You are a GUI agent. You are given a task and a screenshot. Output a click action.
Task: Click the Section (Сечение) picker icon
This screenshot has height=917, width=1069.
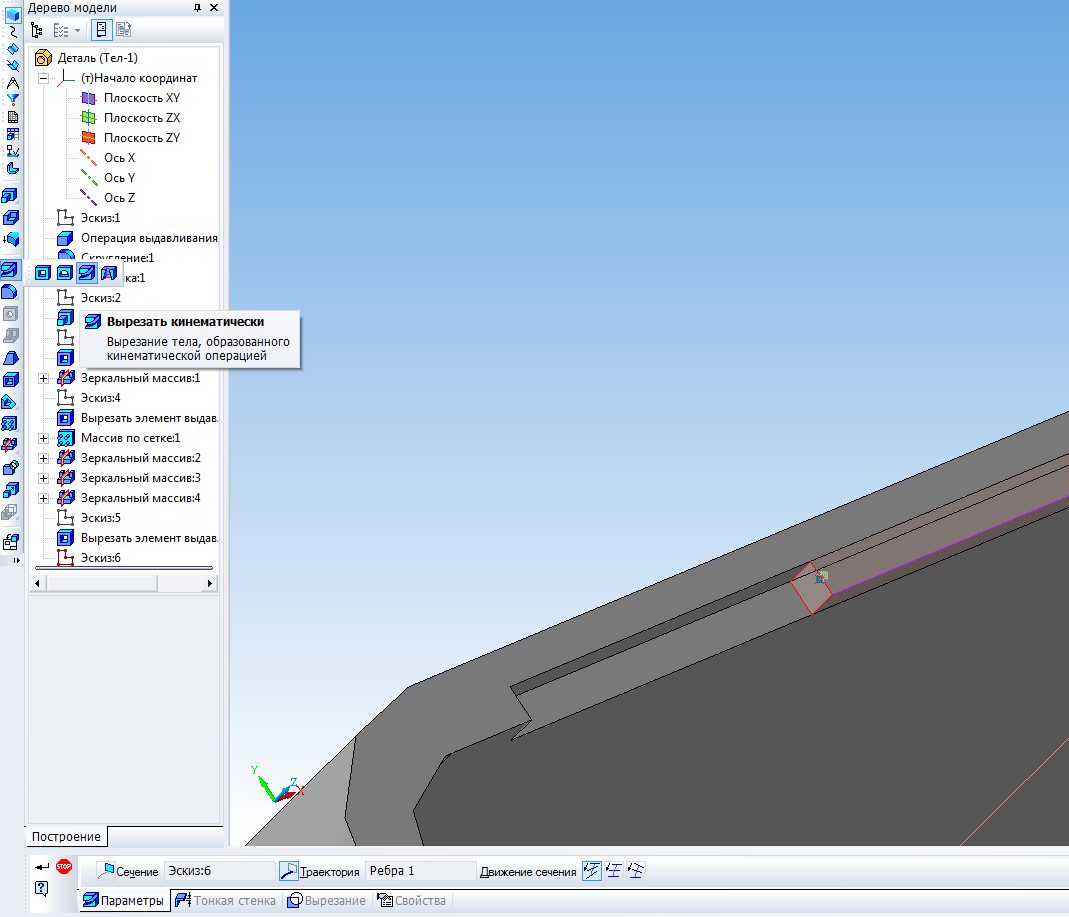[105, 871]
